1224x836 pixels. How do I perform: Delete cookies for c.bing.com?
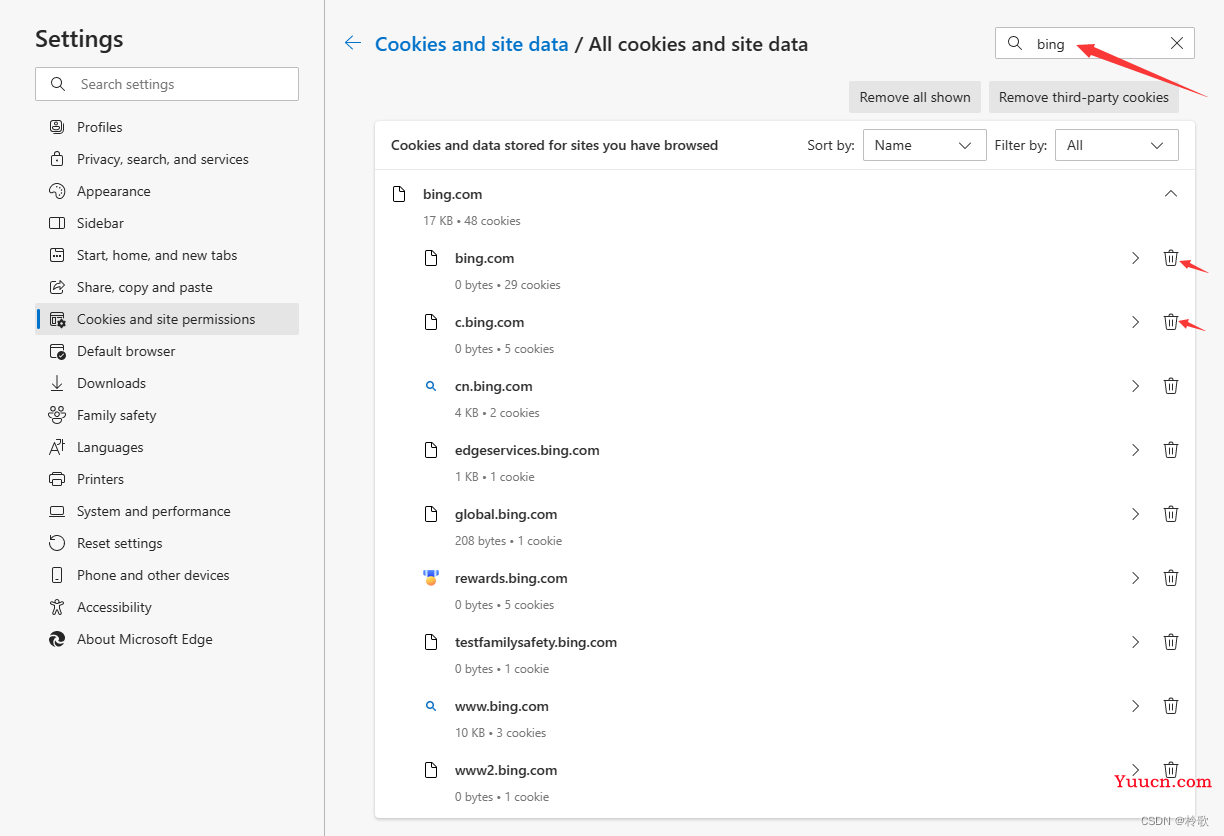(x=1171, y=322)
